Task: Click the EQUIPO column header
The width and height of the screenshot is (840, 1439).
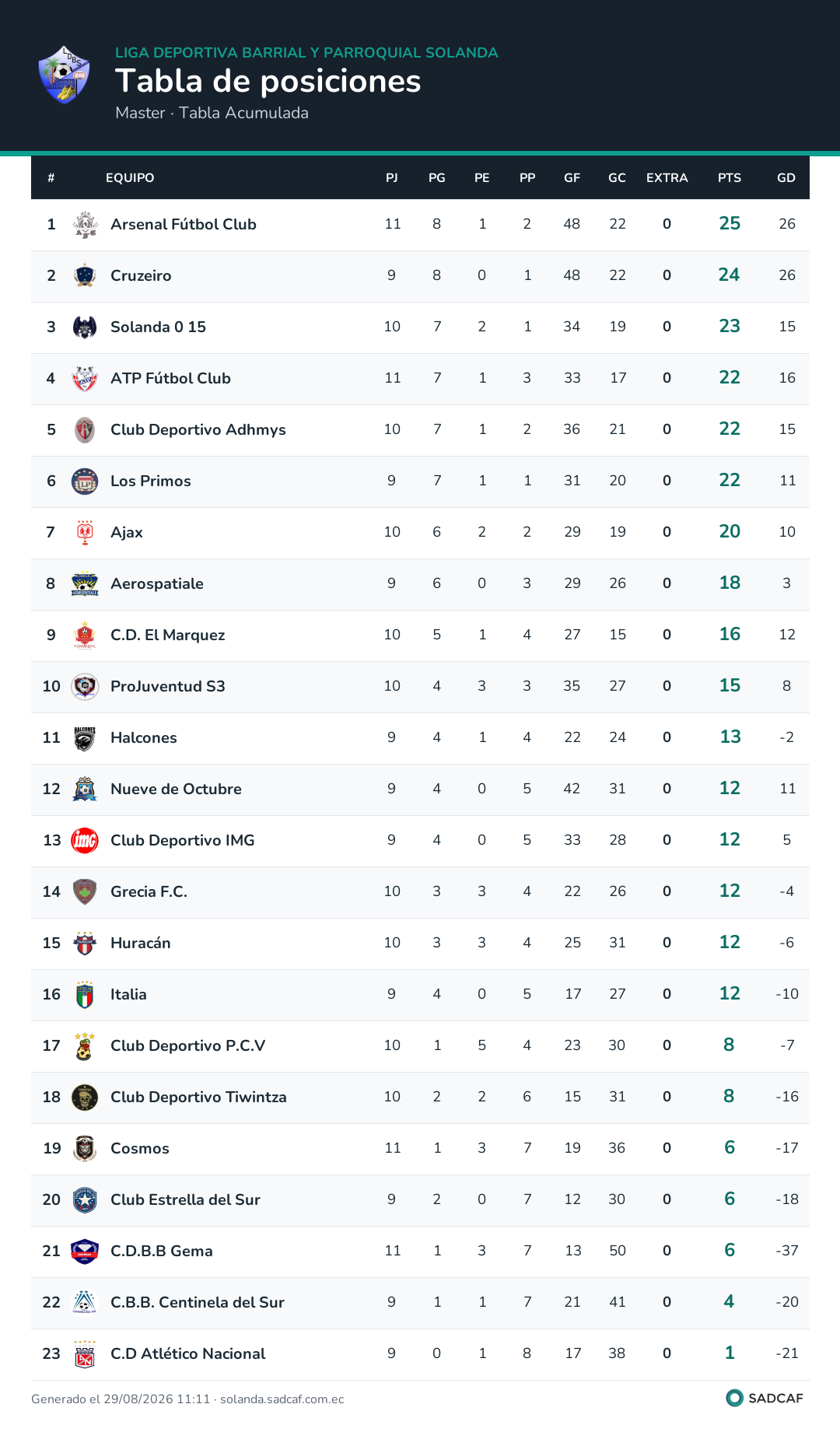Action: [130, 178]
